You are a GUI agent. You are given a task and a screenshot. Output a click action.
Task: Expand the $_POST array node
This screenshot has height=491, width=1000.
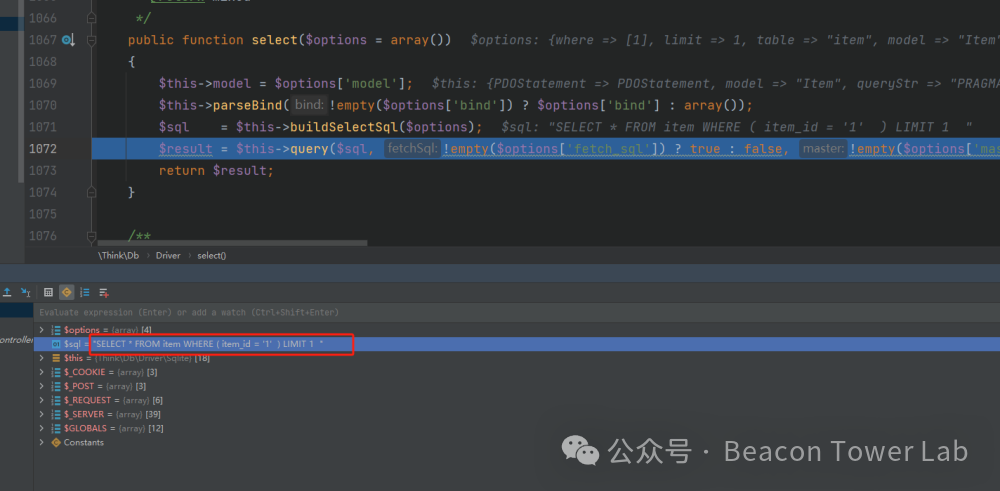click(42, 386)
